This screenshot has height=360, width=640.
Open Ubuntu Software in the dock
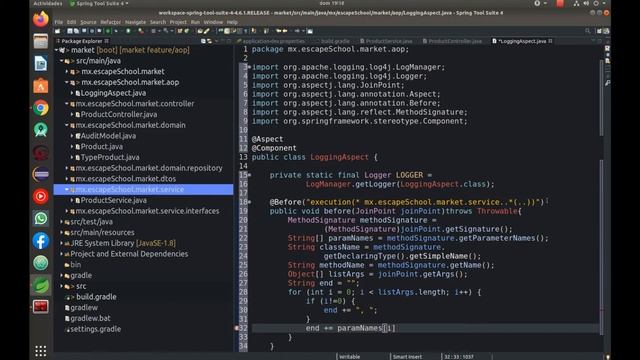tap(40, 86)
